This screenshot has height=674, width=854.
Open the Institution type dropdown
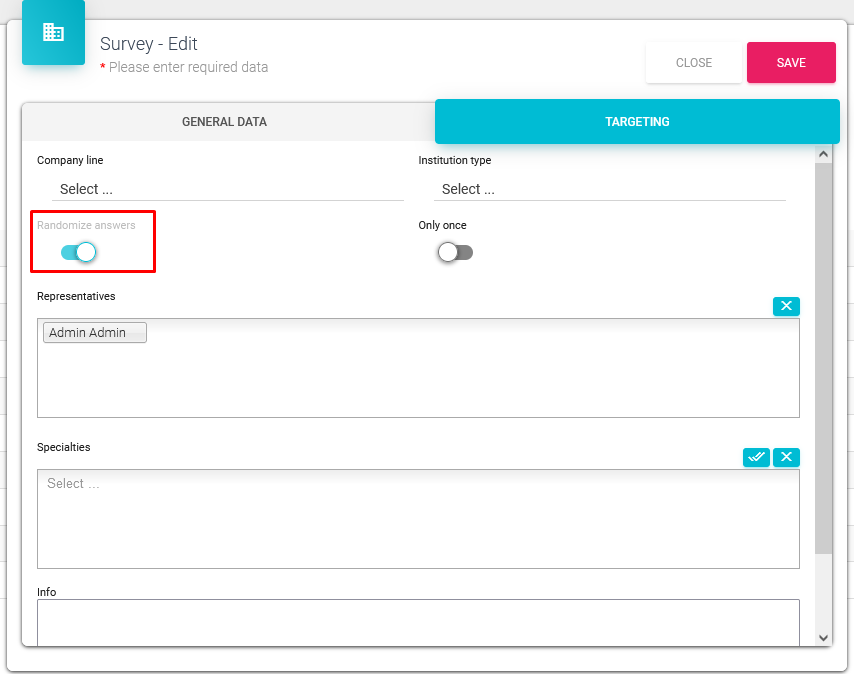point(609,189)
